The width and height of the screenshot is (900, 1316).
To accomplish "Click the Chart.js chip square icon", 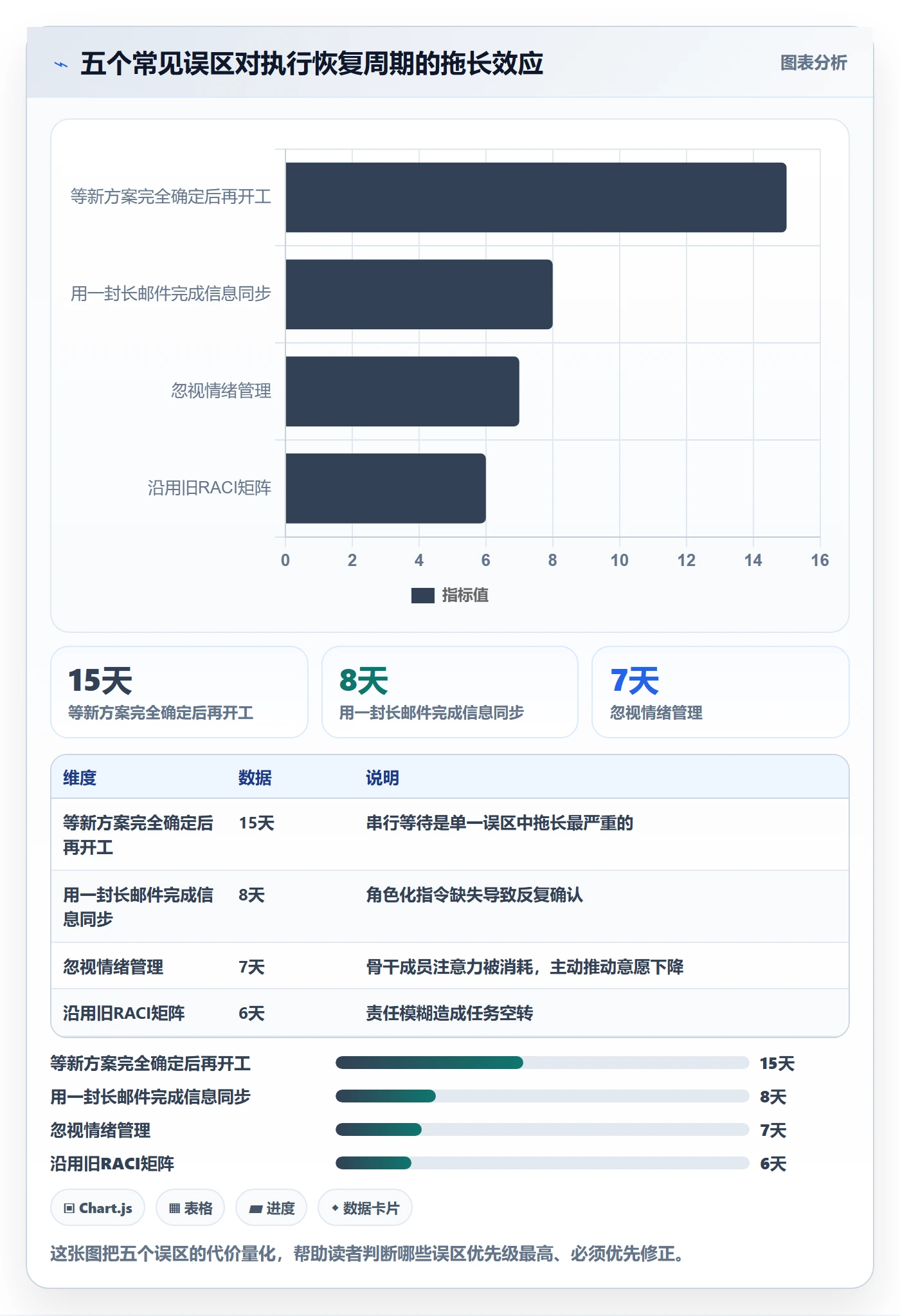I will pyautogui.click(x=69, y=1209).
